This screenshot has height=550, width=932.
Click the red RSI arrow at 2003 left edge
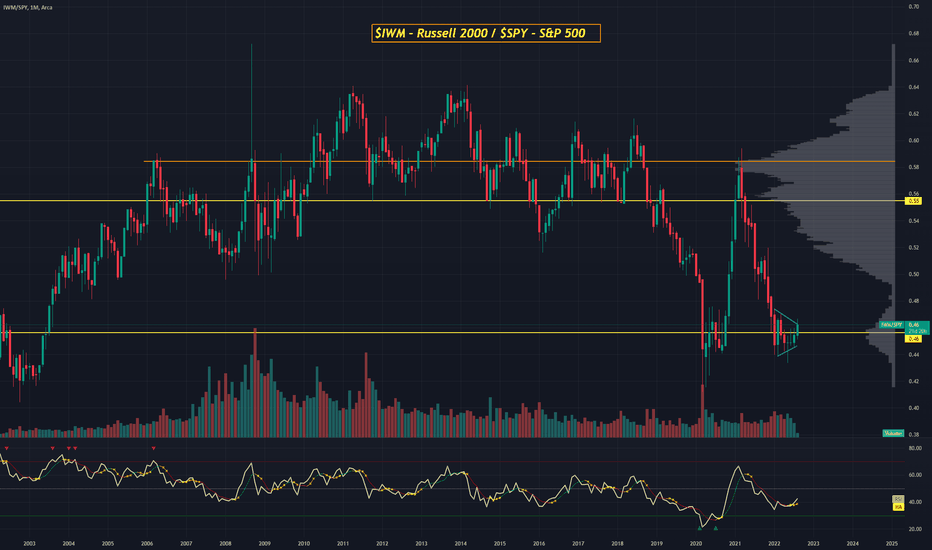pos(7,448)
